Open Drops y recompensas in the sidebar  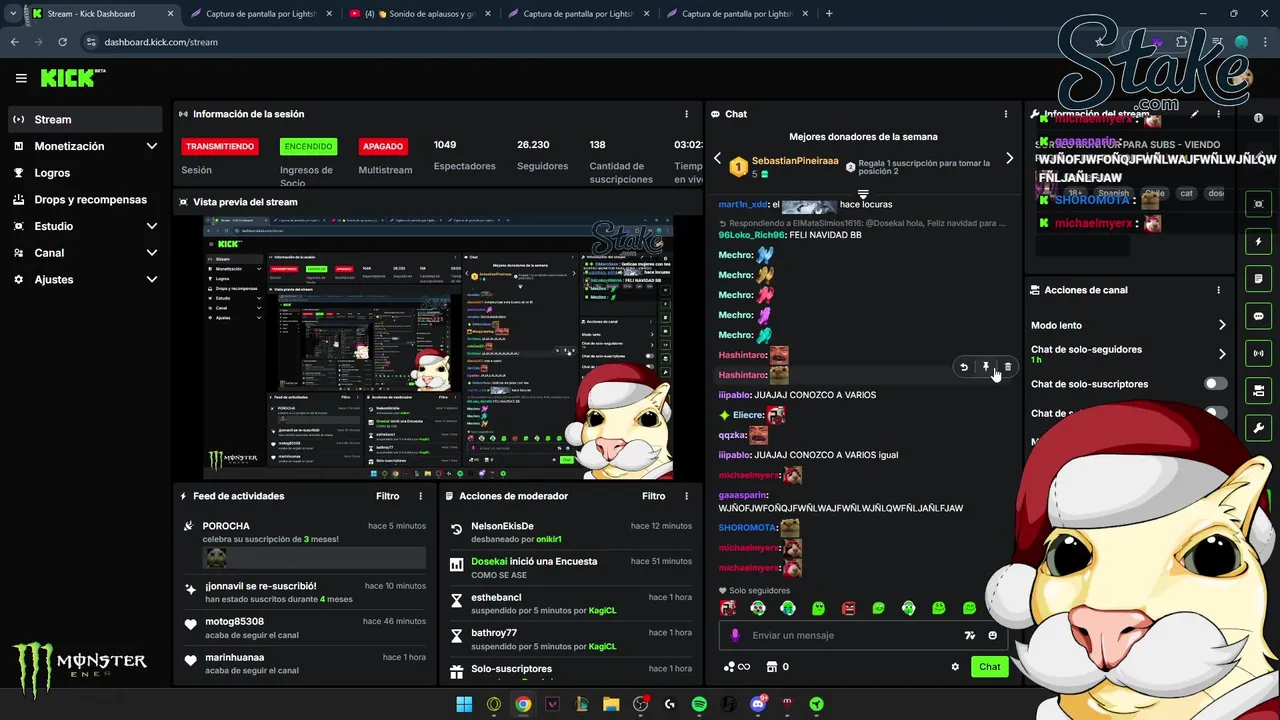tap(85, 199)
